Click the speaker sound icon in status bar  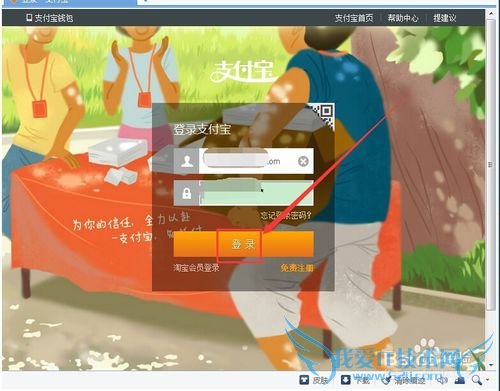pyautogui.click(x=443, y=380)
